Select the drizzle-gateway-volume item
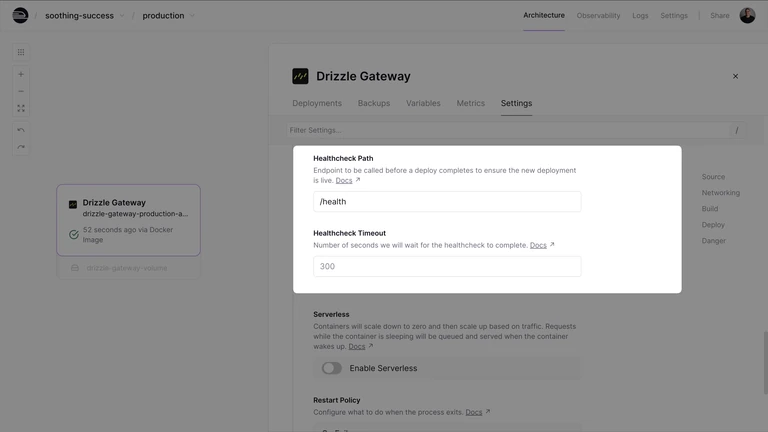The image size is (768, 432). coord(128,268)
